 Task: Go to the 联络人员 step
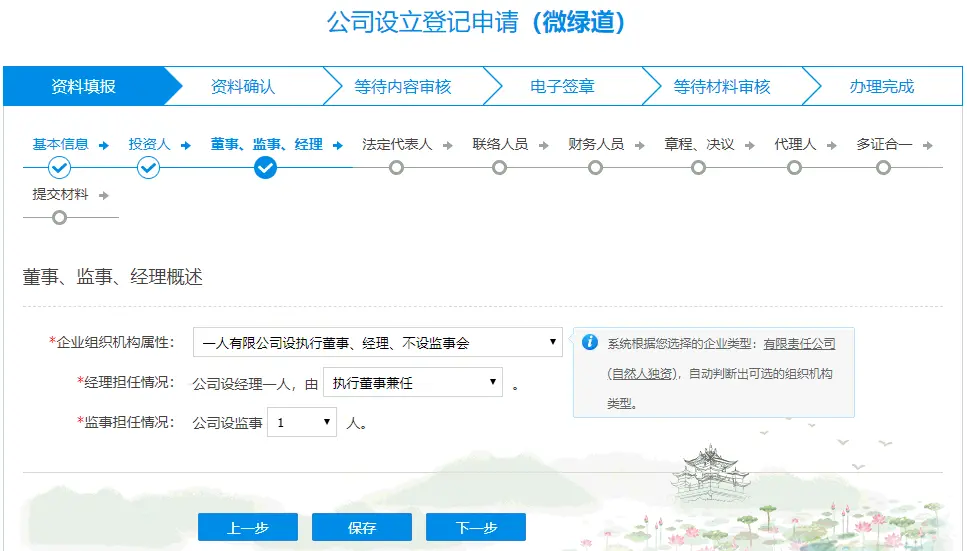pos(500,144)
